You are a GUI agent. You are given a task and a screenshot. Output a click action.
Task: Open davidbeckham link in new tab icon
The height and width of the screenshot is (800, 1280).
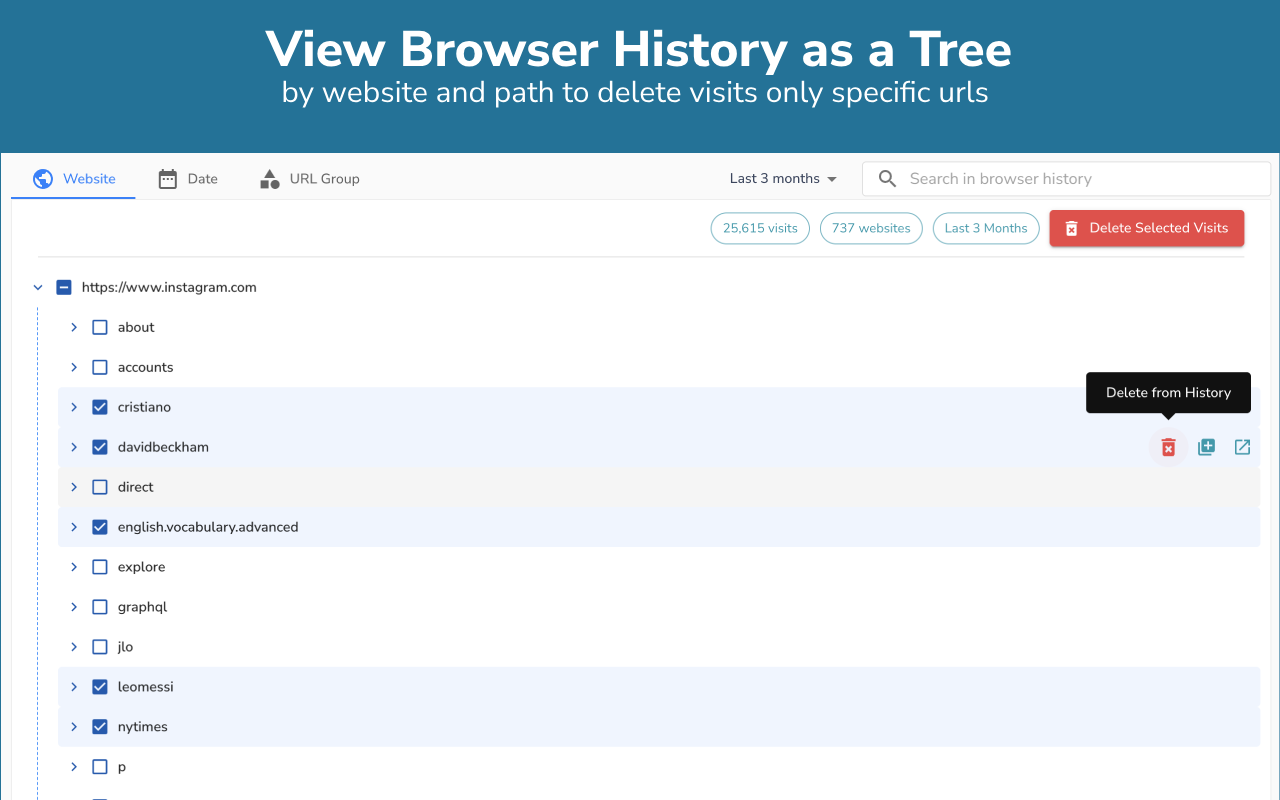click(1242, 447)
